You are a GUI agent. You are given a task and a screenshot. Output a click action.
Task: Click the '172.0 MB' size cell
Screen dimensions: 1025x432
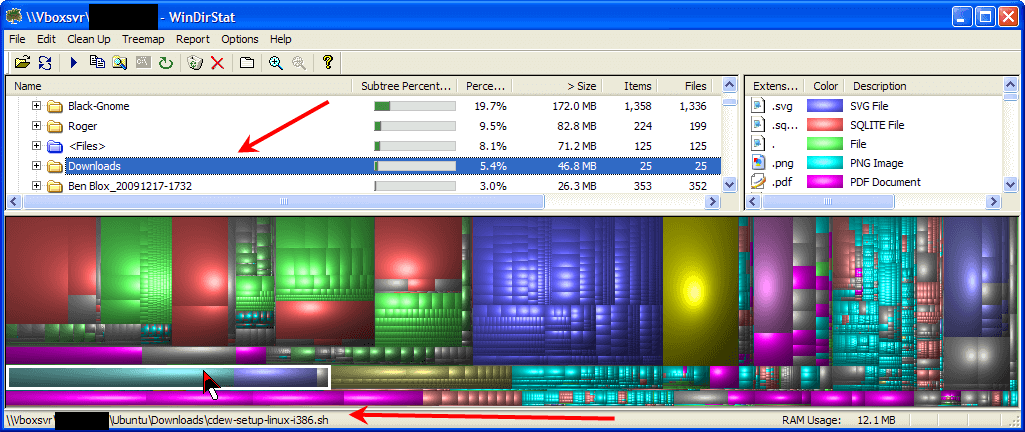click(575, 106)
